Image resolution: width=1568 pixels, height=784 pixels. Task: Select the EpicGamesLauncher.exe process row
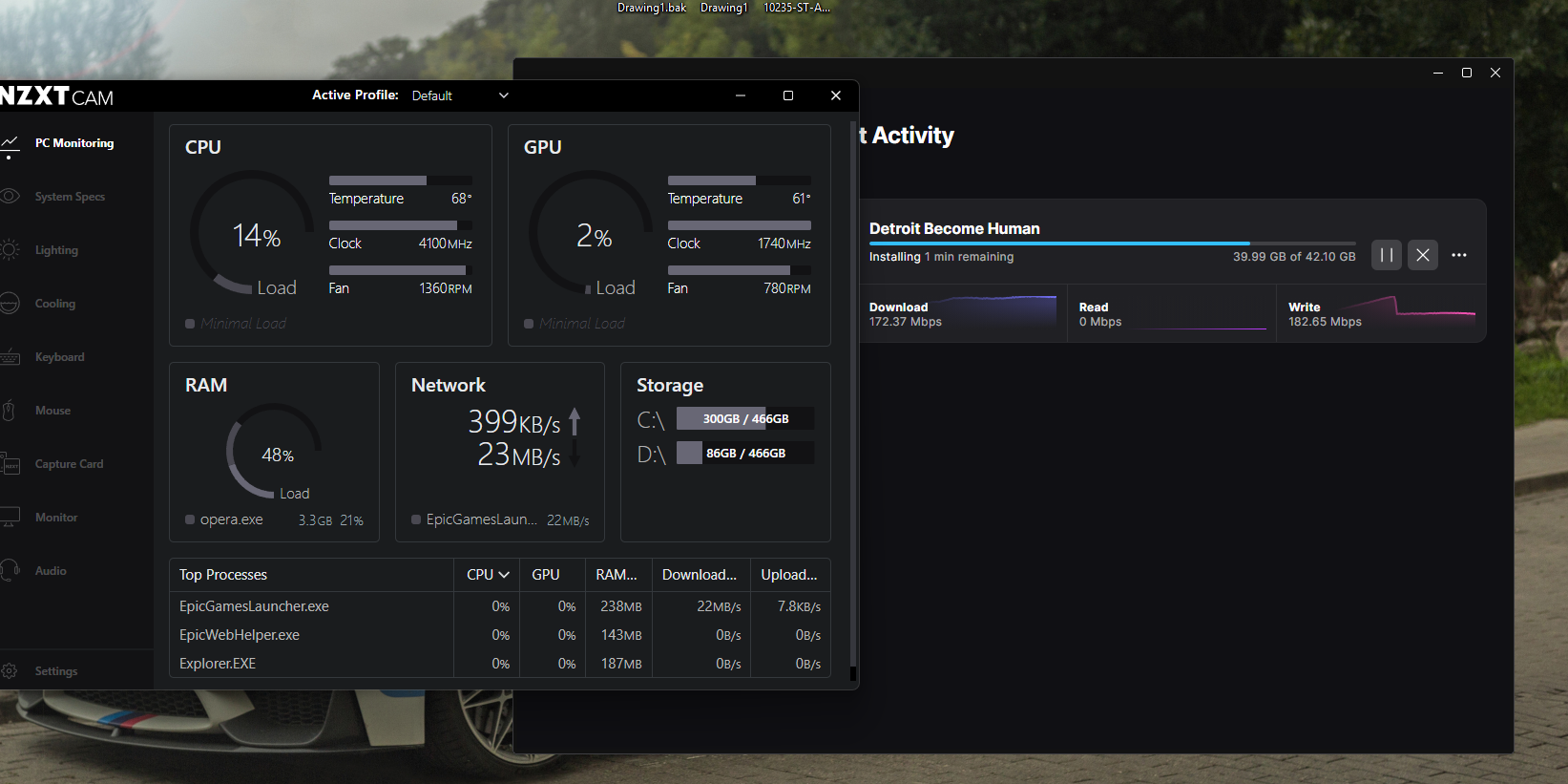500,606
